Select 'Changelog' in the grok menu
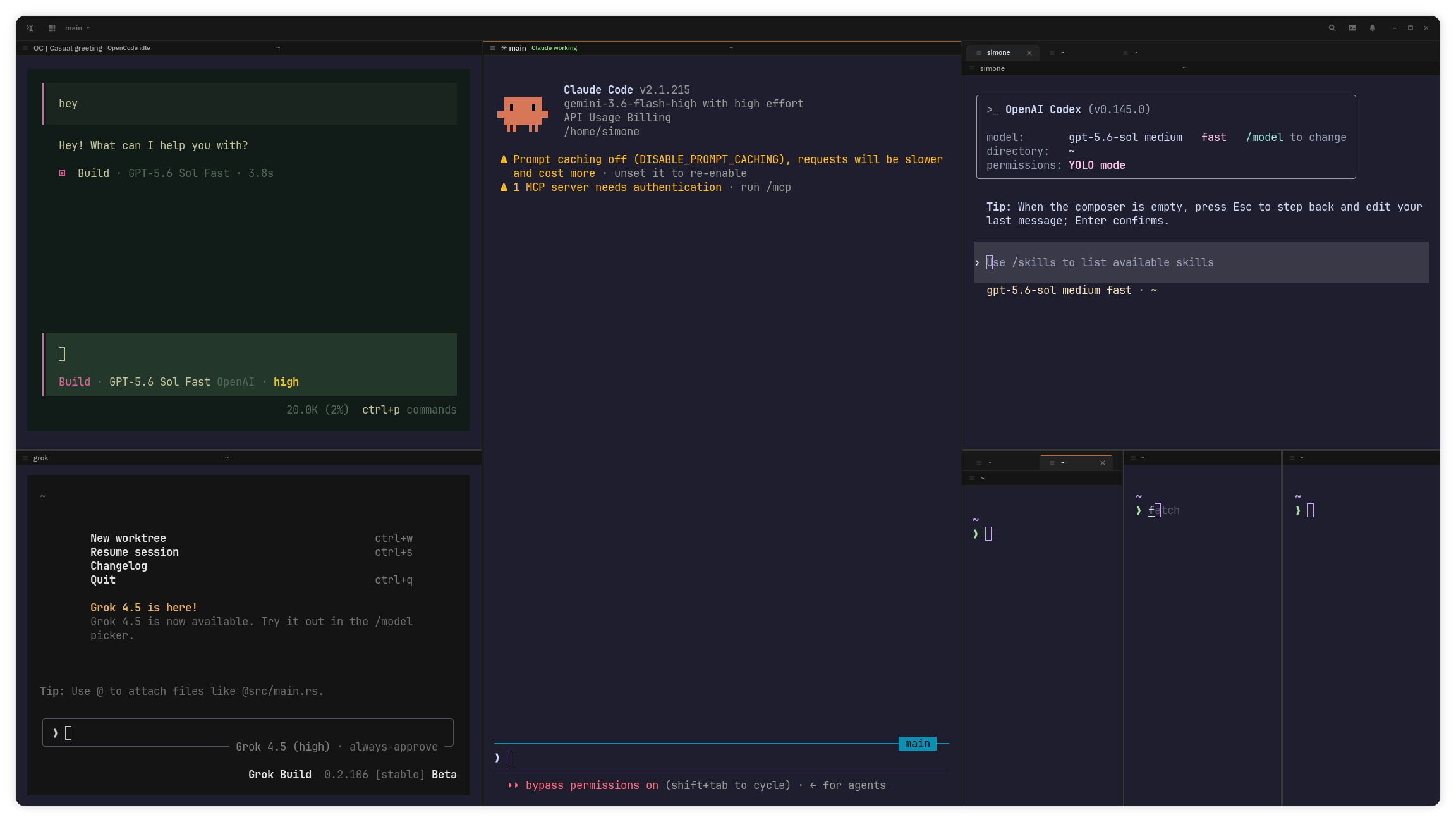1456x822 pixels. pos(119,566)
